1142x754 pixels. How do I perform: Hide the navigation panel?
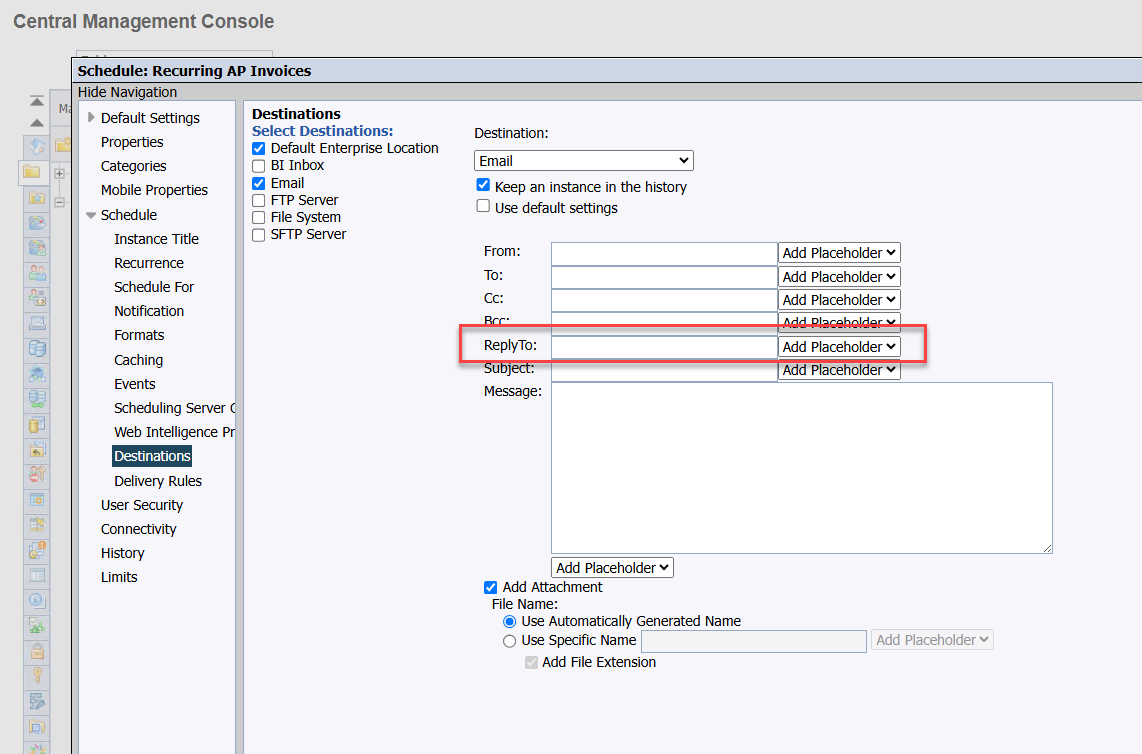[127, 92]
